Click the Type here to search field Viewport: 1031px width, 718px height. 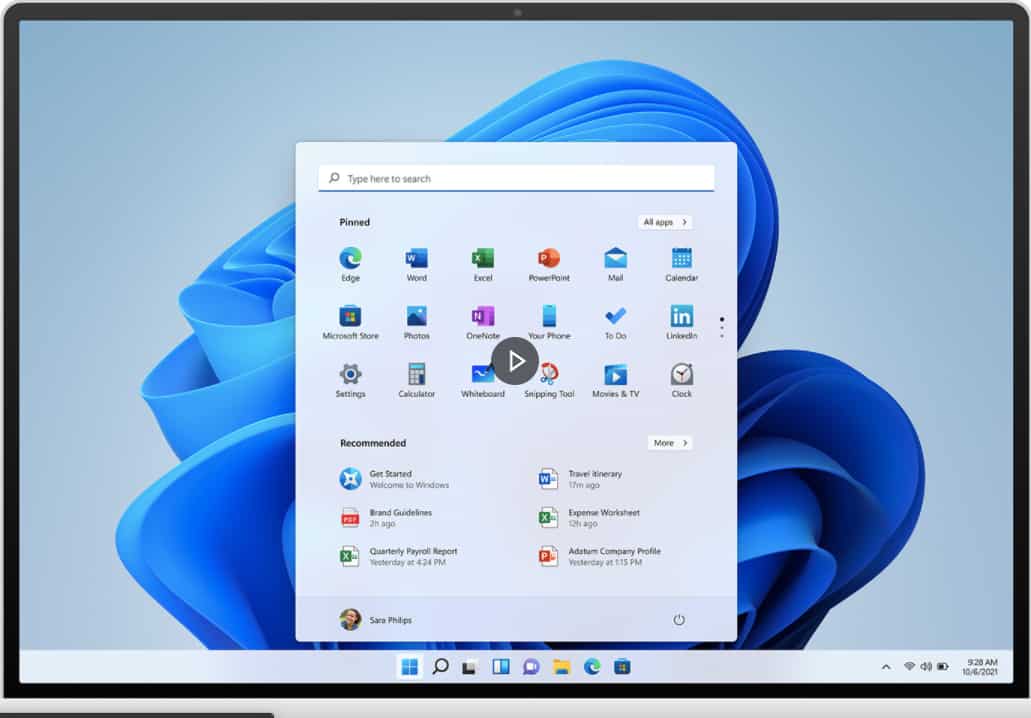[x=516, y=179]
